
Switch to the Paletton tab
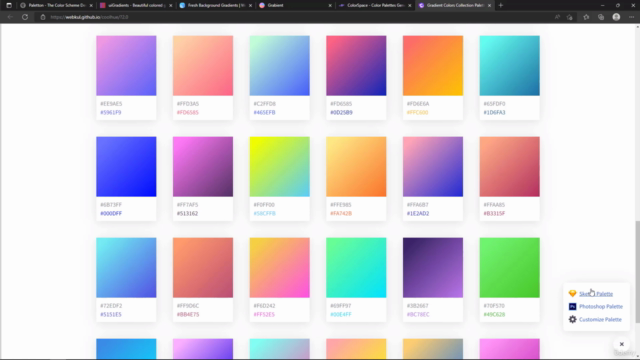[x=56, y=5]
